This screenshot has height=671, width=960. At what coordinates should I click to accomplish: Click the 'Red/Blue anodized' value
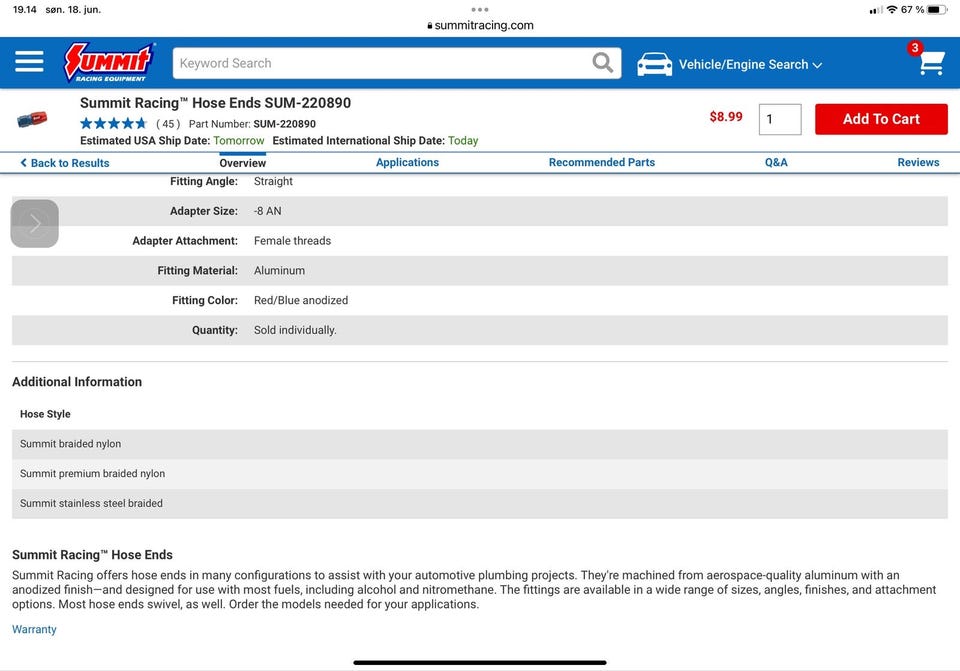click(x=301, y=301)
